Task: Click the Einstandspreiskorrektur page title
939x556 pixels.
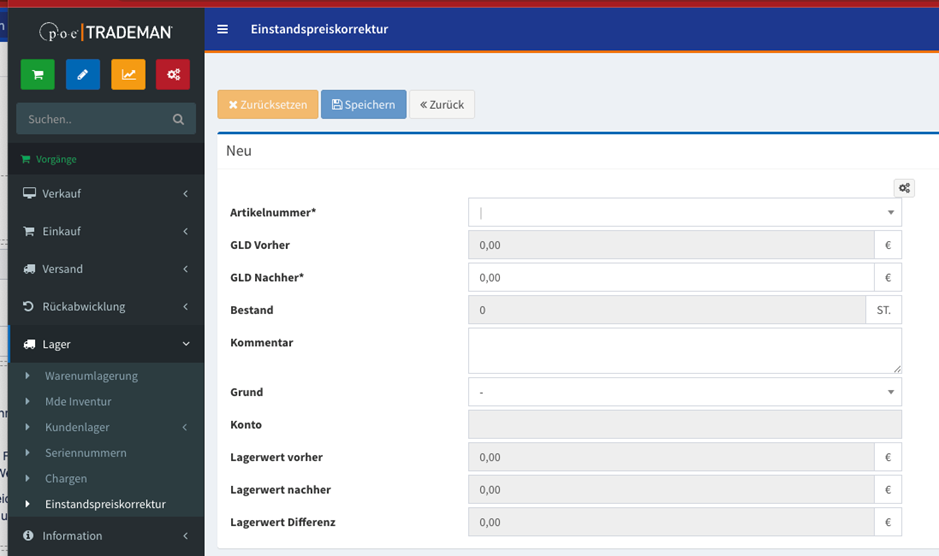Action: [x=319, y=29]
